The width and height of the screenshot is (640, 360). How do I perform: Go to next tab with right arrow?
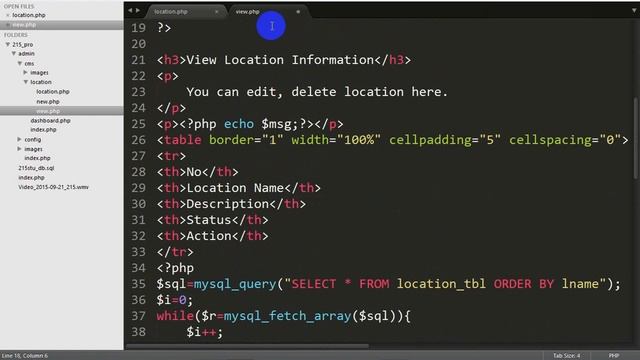click(138, 11)
